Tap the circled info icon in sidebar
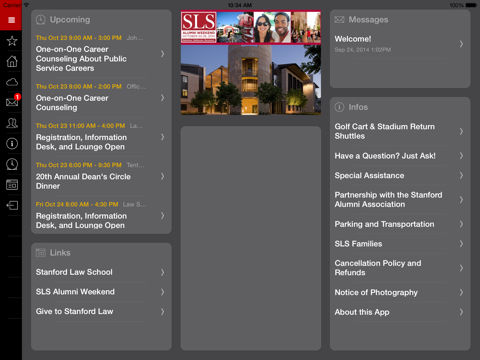The width and height of the screenshot is (480, 360). (x=12, y=144)
